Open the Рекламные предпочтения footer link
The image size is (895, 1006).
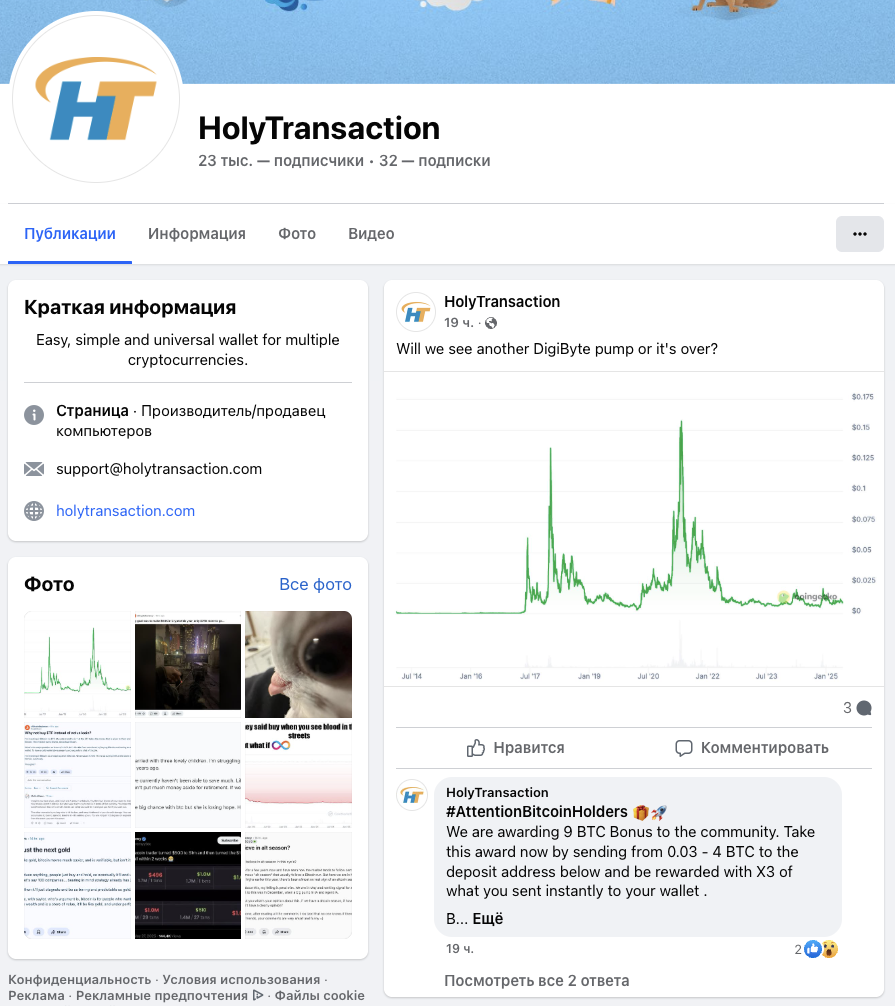click(x=169, y=995)
